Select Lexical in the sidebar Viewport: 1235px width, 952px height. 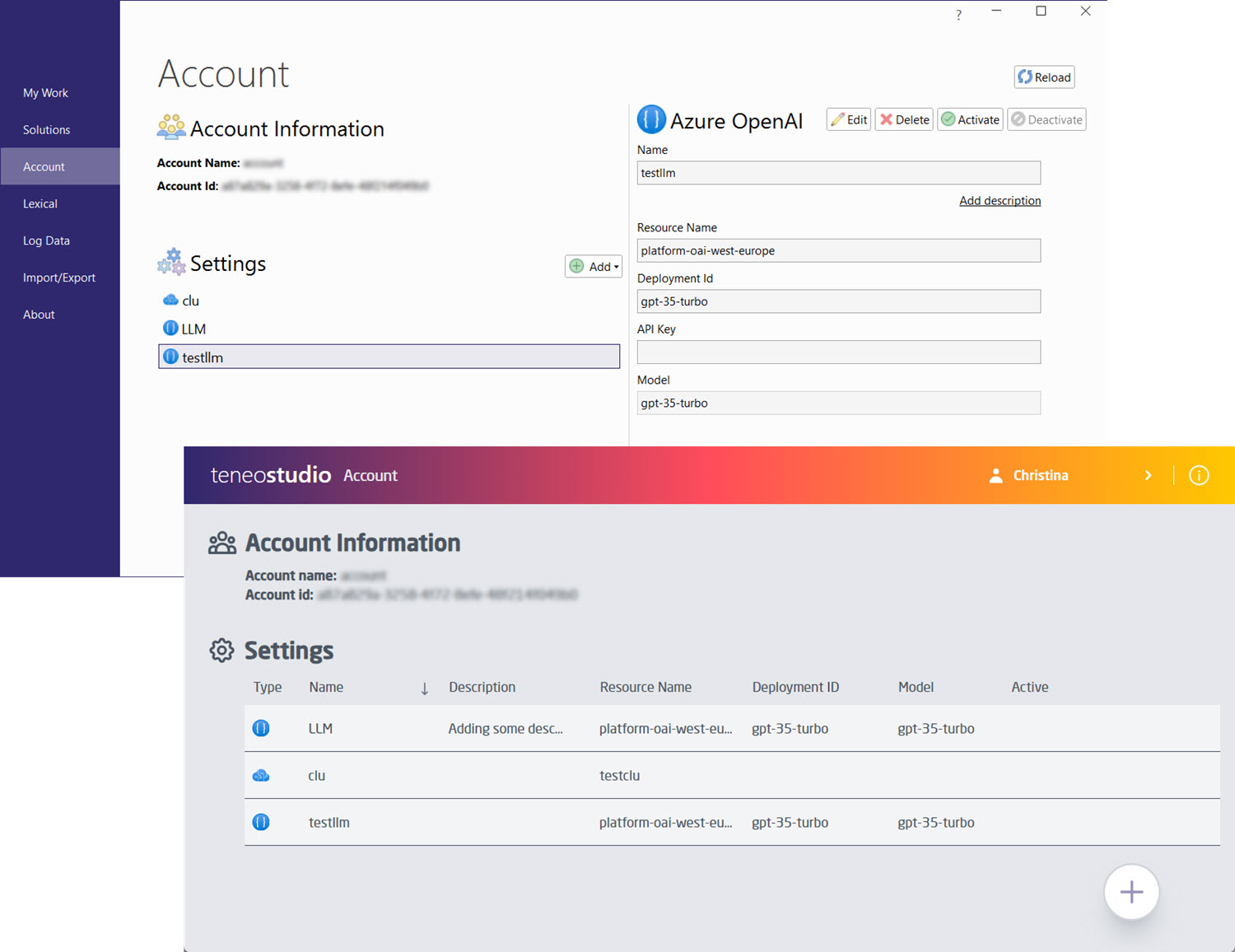pyautogui.click(x=40, y=203)
